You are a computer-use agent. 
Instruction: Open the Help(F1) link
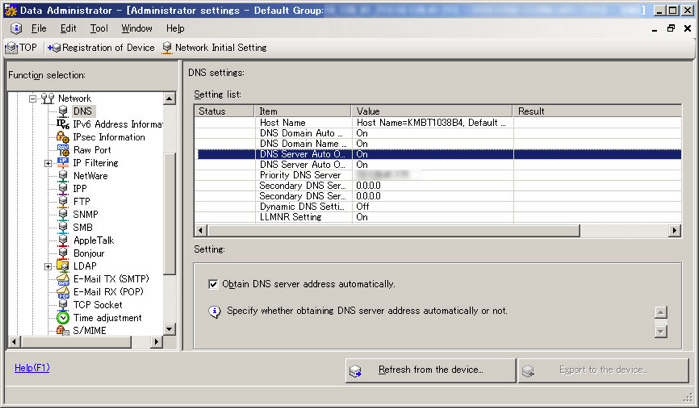point(32,368)
